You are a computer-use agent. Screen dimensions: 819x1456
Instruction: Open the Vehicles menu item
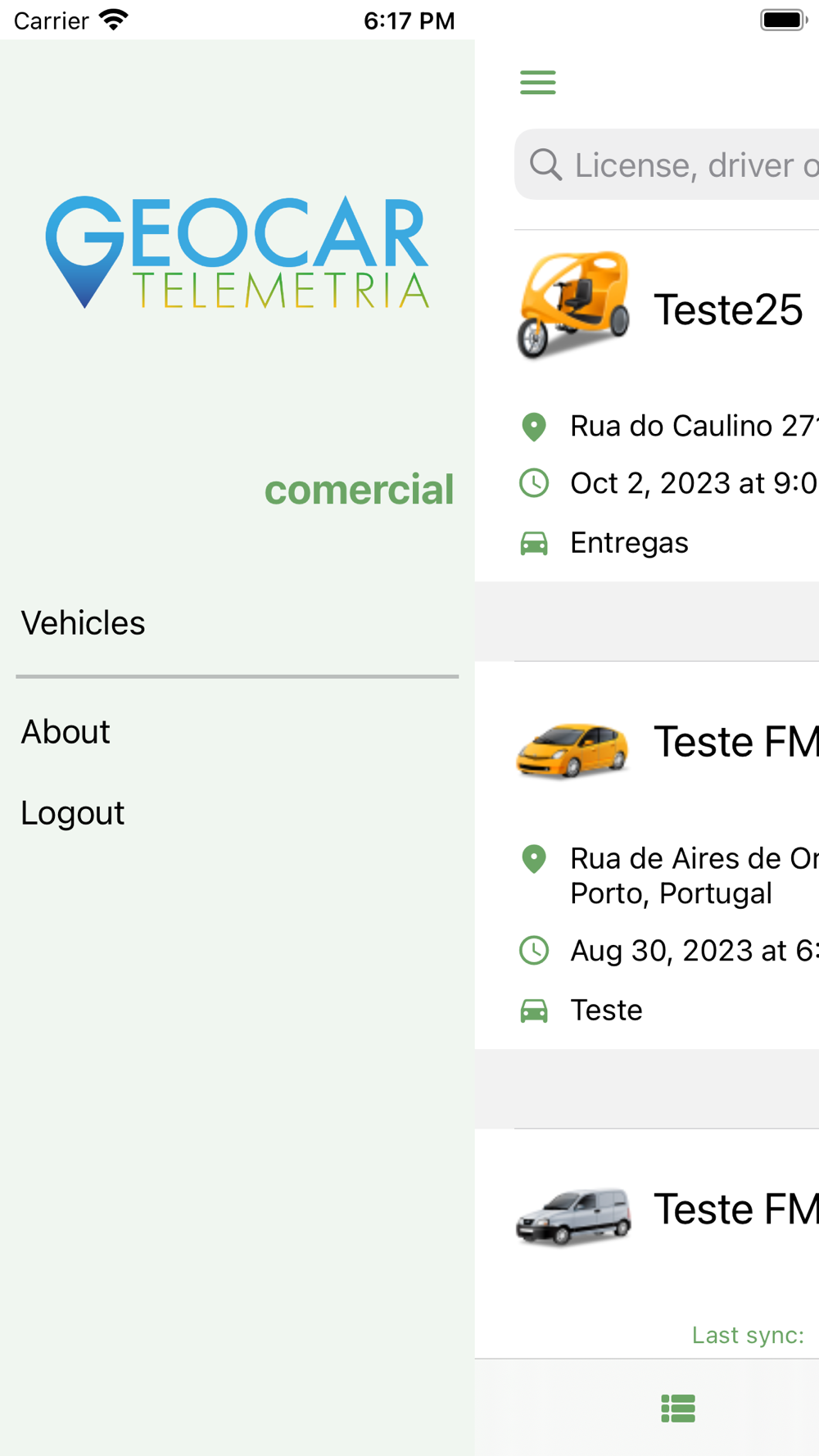click(x=84, y=623)
